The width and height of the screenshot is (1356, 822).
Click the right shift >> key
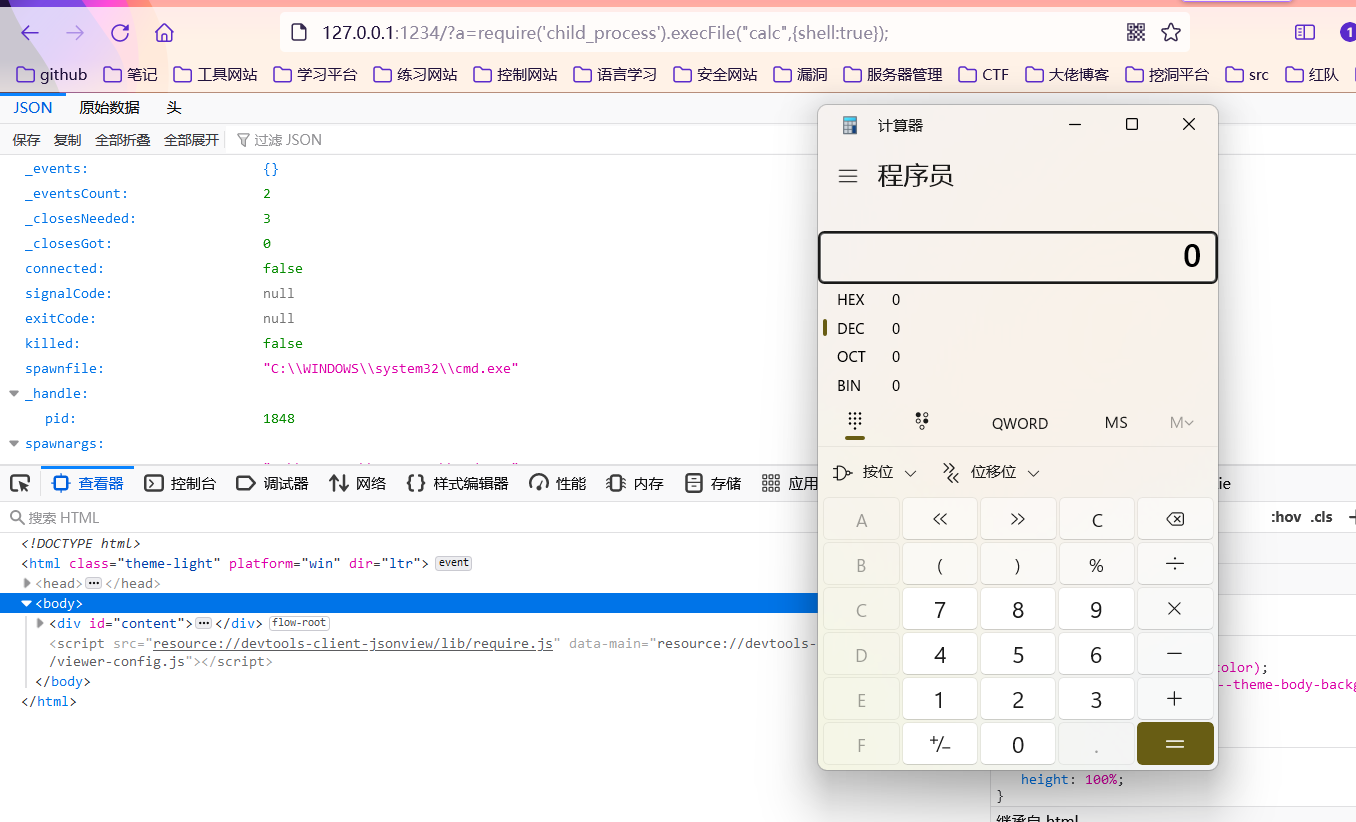[x=1018, y=520]
